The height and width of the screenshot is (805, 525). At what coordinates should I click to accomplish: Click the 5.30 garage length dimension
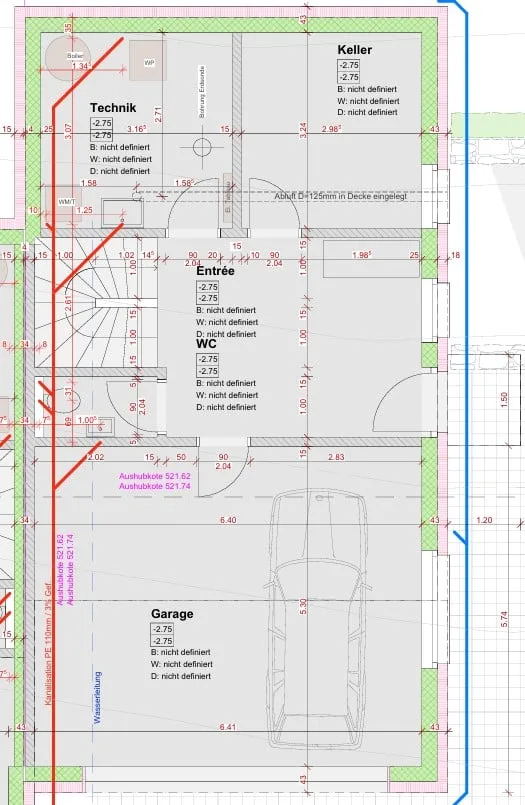tap(303, 606)
